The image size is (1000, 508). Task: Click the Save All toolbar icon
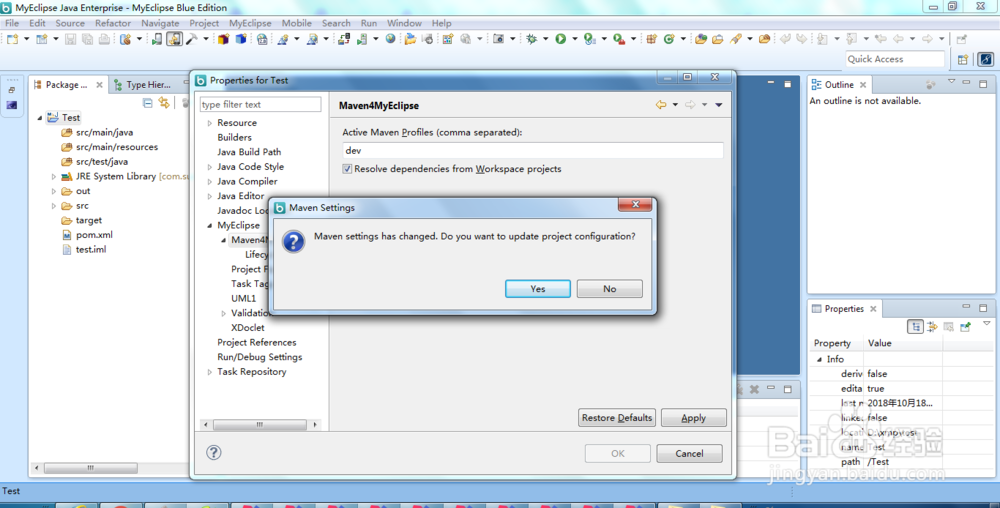click(87, 39)
